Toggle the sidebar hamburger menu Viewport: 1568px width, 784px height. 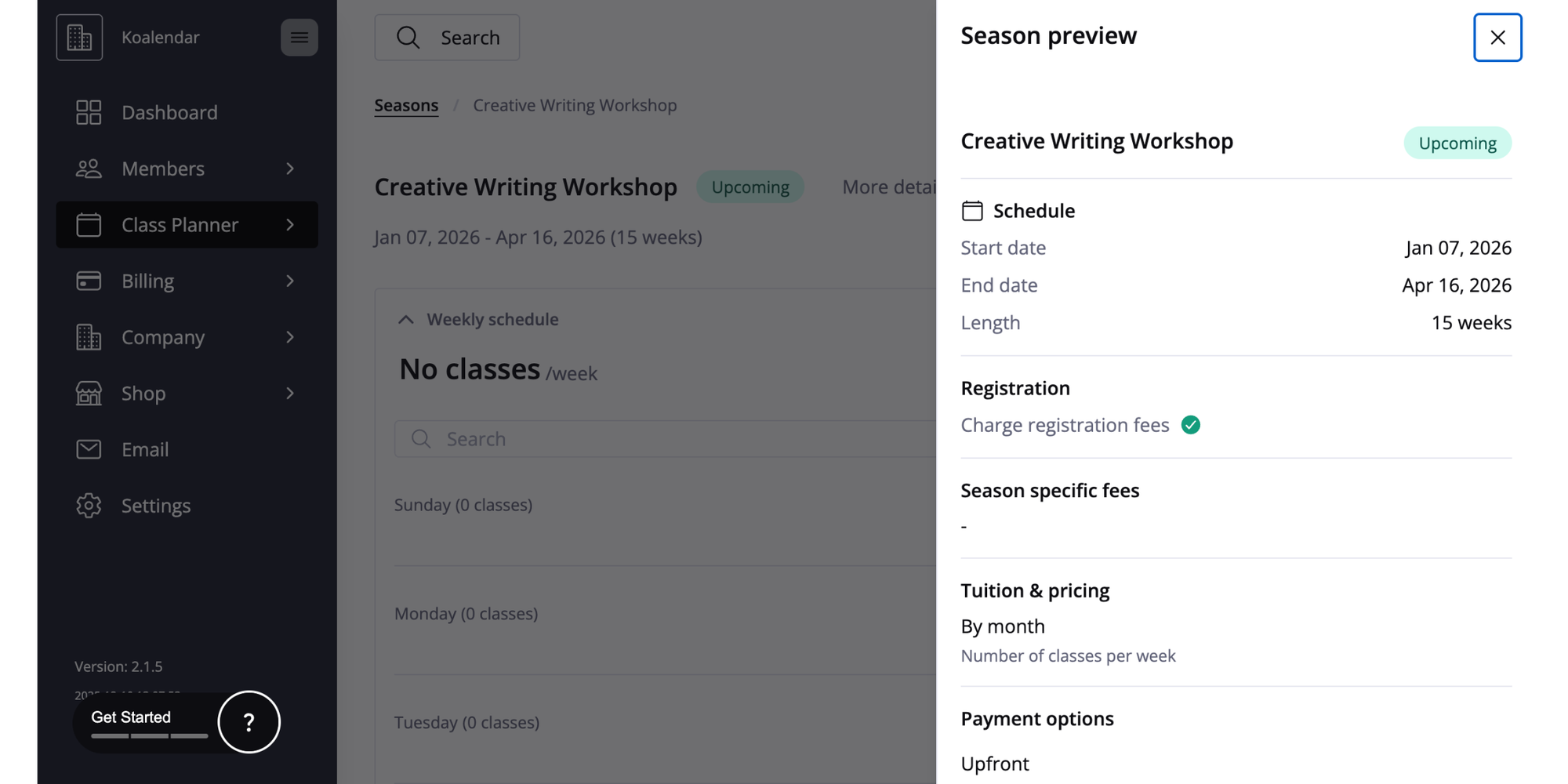point(299,38)
